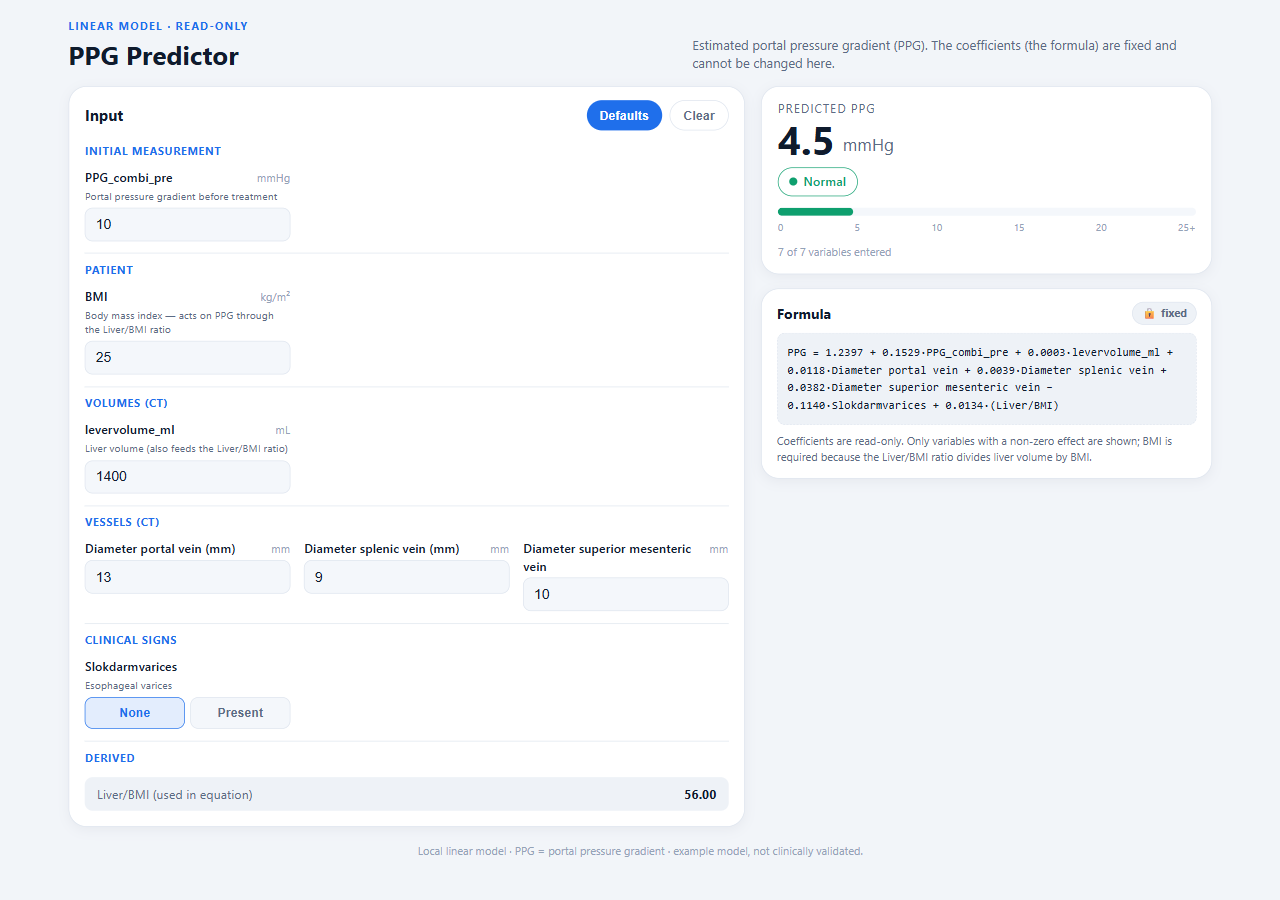Click the formula equation code box

point(987,379)
